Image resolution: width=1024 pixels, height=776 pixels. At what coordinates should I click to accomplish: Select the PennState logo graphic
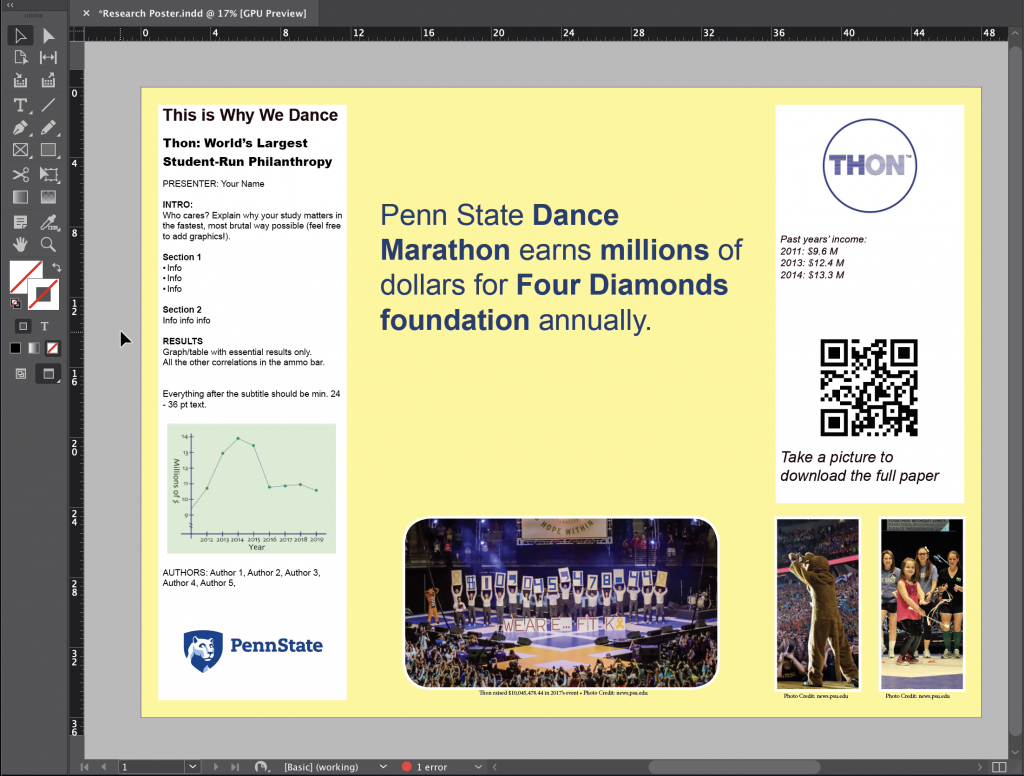tap(253, 651)
